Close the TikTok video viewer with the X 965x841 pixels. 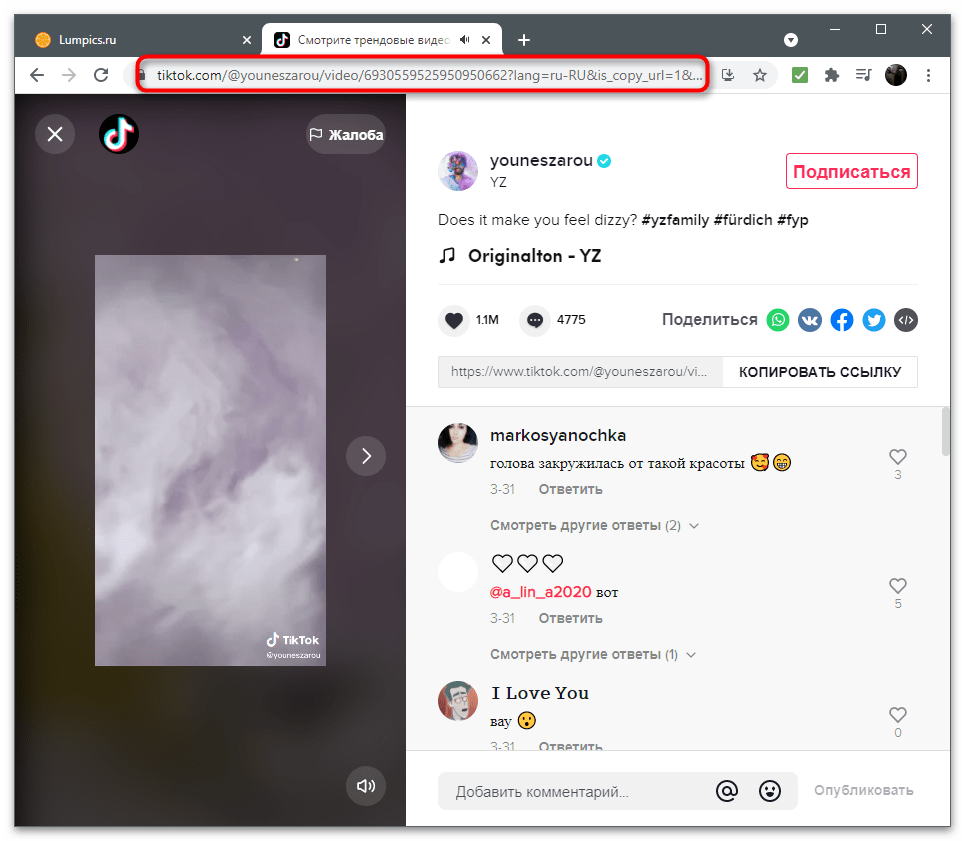point(55,134)
